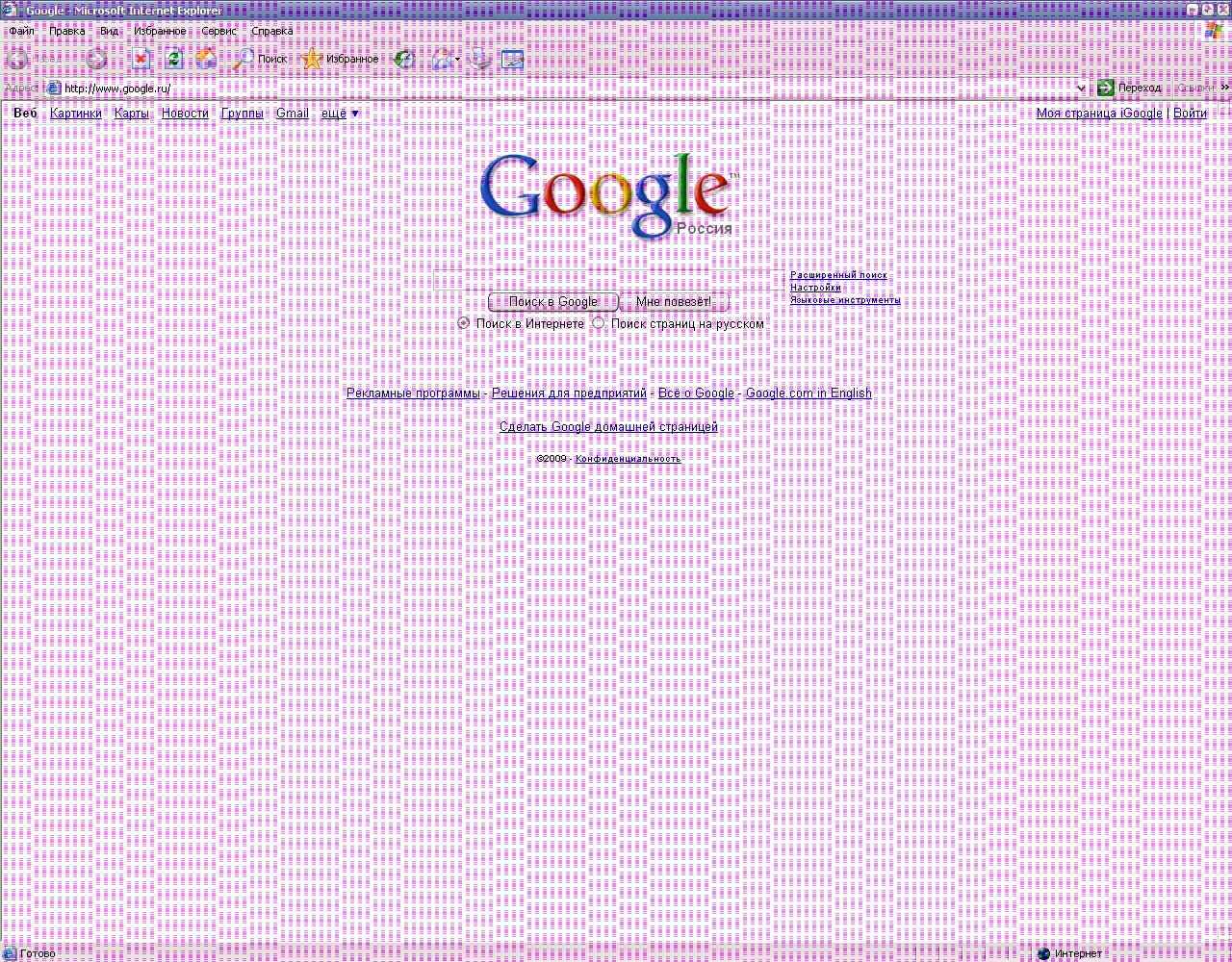Open the Избранное menu in menu bar
Screen dimensions: 1232x962
pos(160,31)
